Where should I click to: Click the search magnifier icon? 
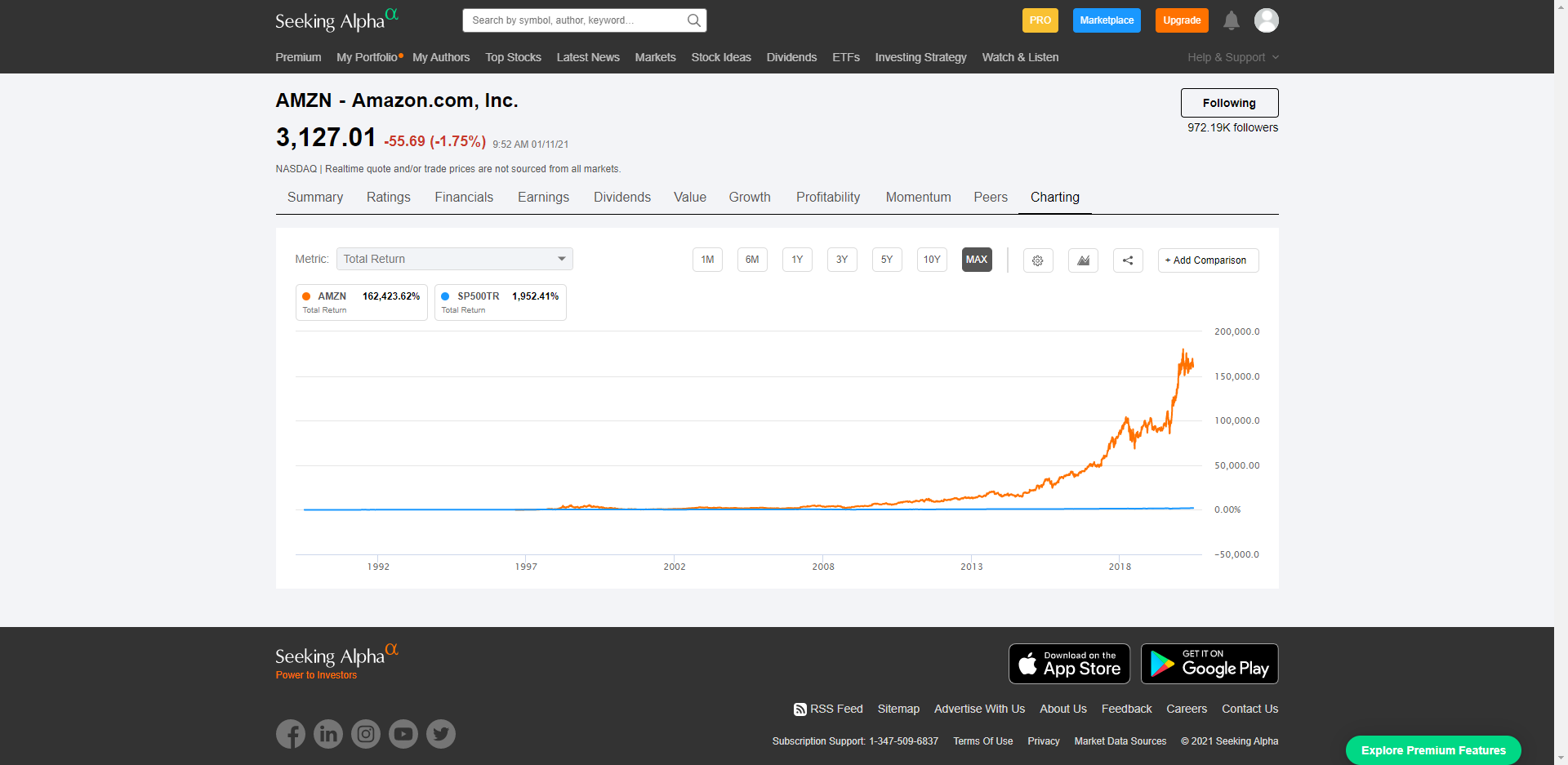click(693, 20)
